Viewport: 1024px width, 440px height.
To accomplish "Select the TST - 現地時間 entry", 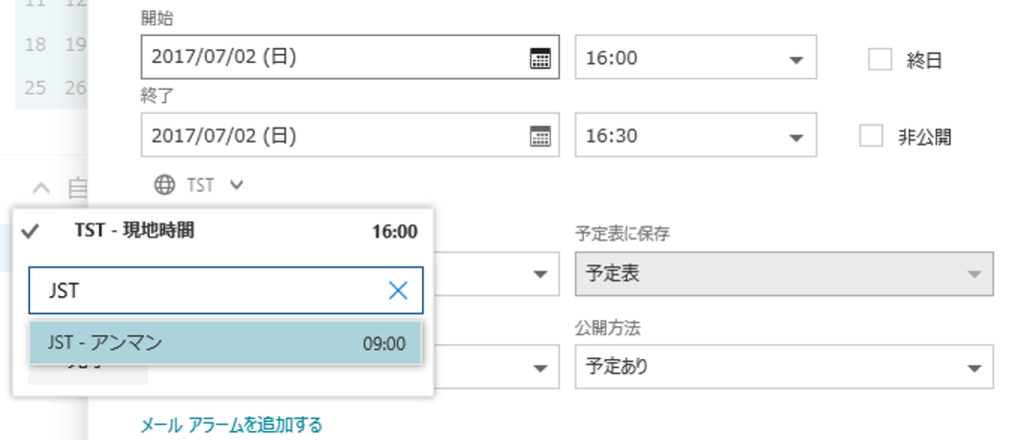I will click(222, 231).
